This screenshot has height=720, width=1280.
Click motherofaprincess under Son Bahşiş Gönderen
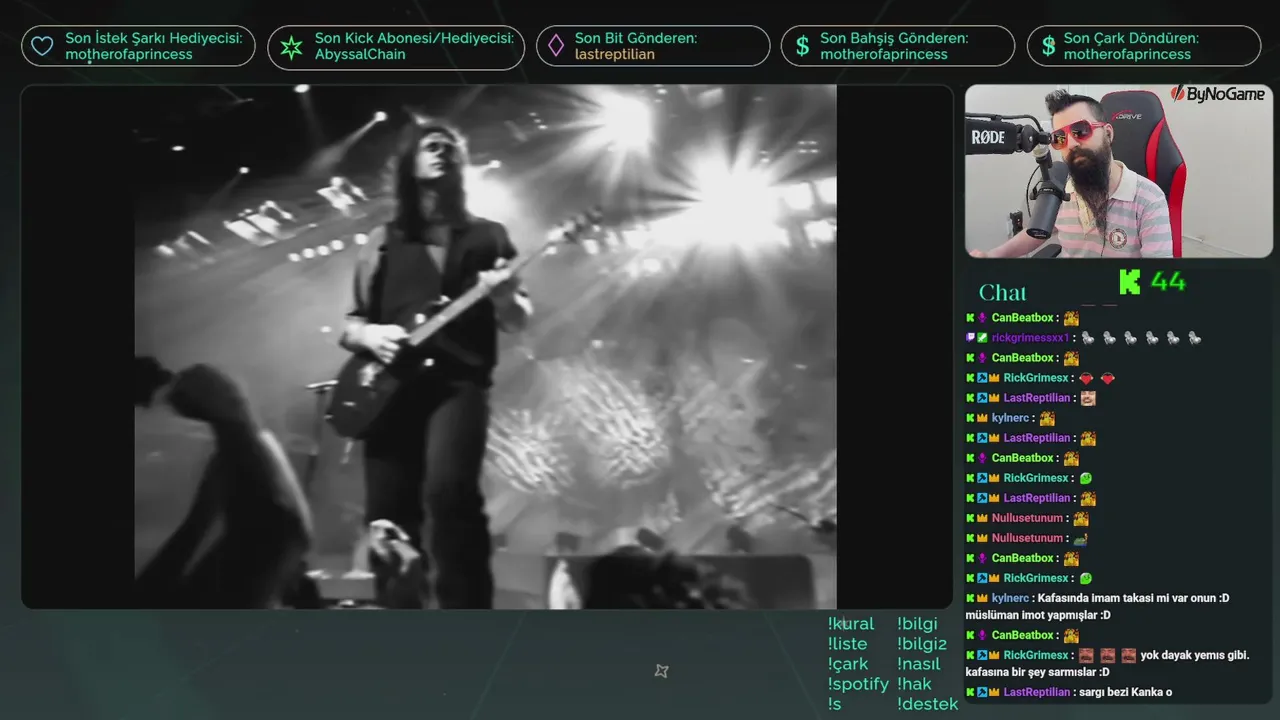pos(884,54)
